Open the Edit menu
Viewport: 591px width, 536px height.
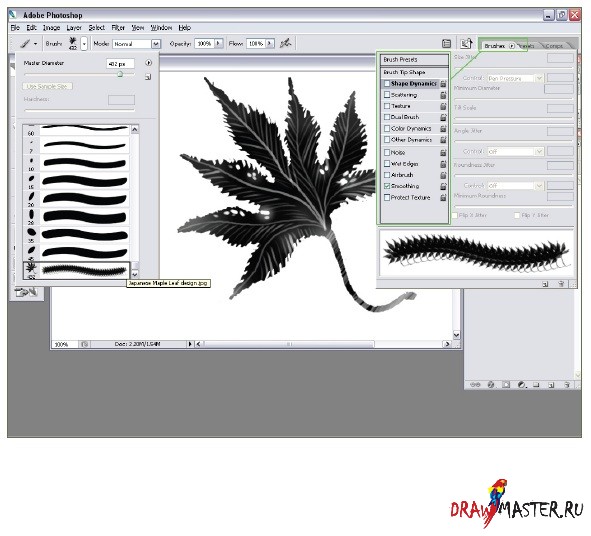click(31, 28)
